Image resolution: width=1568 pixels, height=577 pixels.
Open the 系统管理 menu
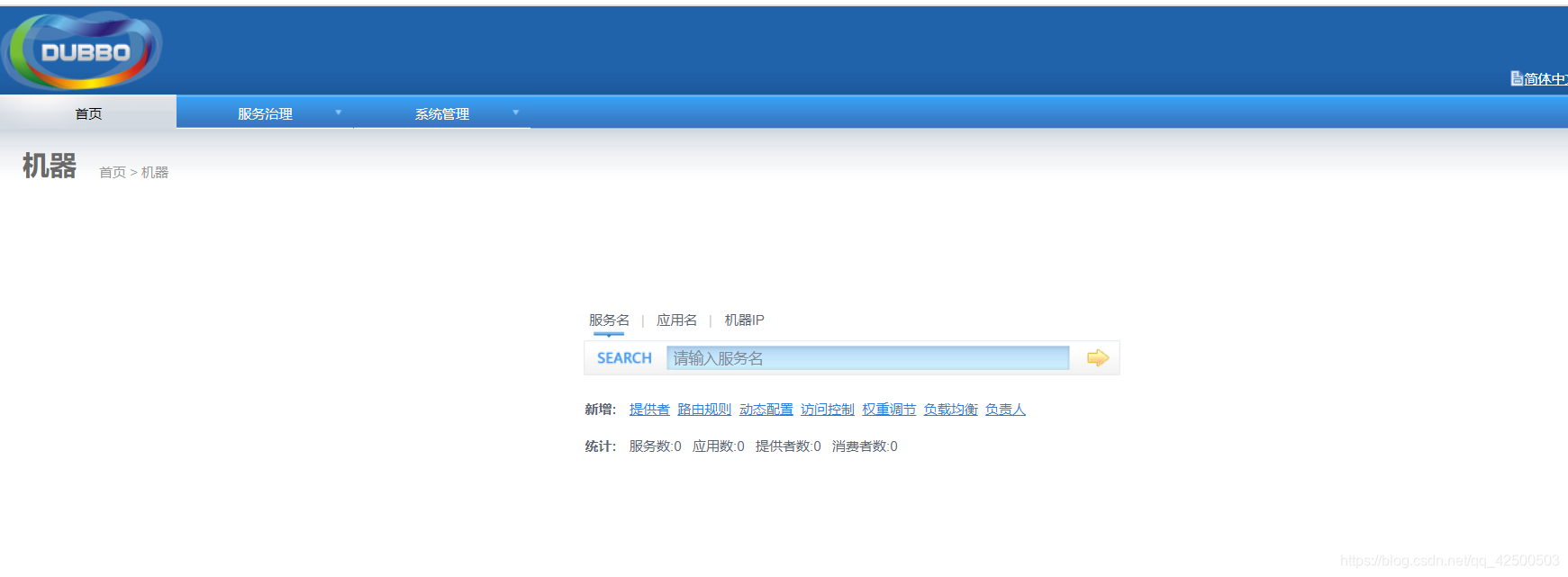pos(442,113)
